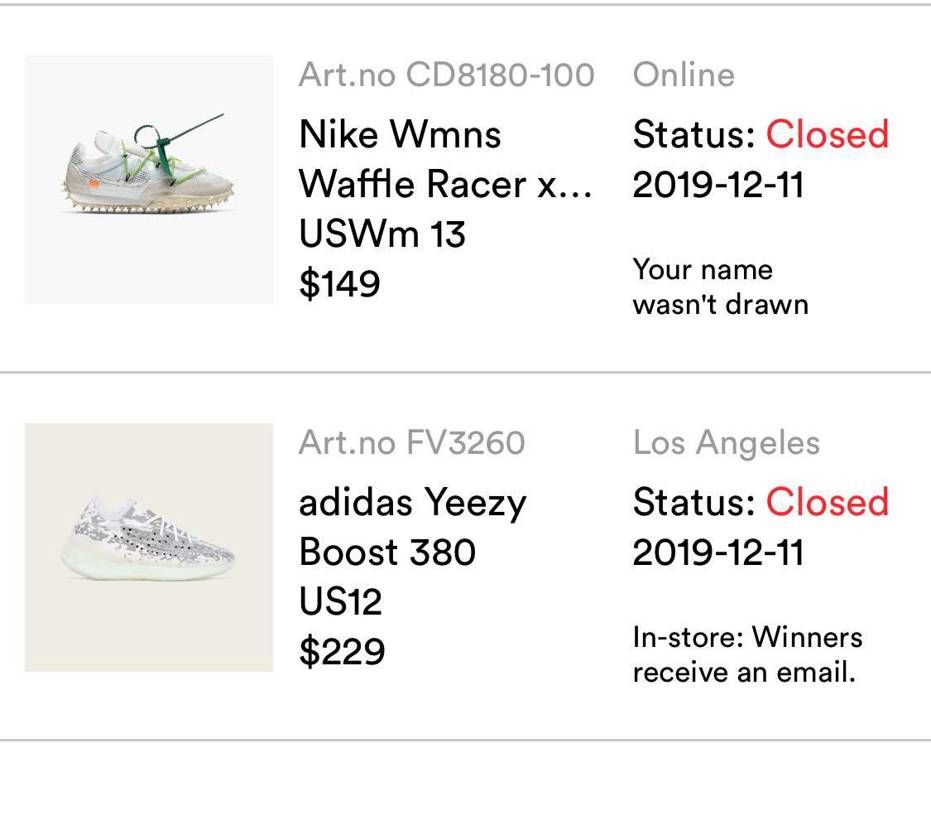Open the adidas Yeezy Boost 380 thumbnail

149,547
